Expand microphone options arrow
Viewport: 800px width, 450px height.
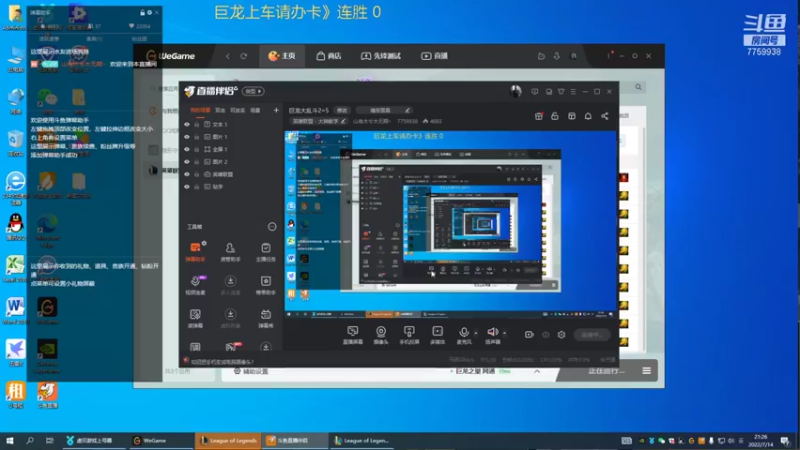pos(476,333)
